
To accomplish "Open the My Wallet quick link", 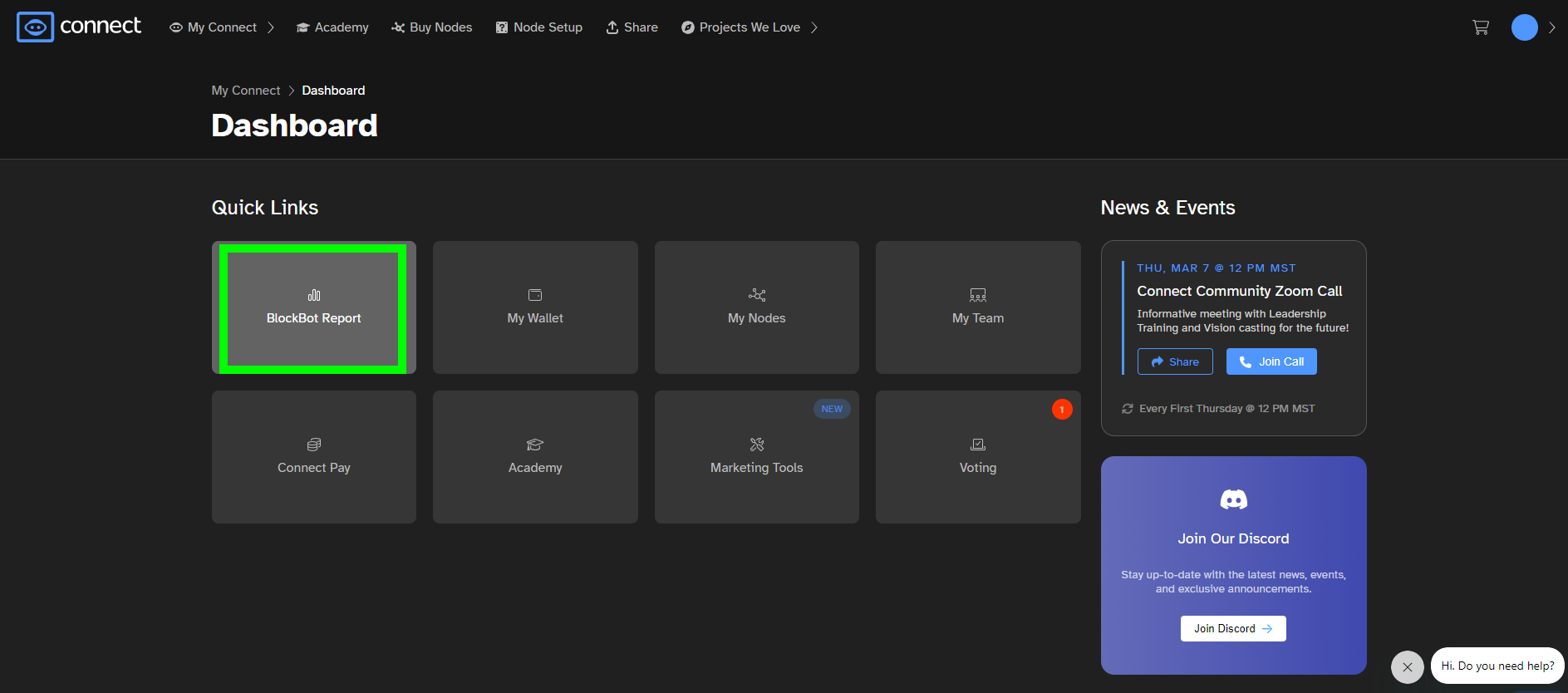I will (535, 307).
